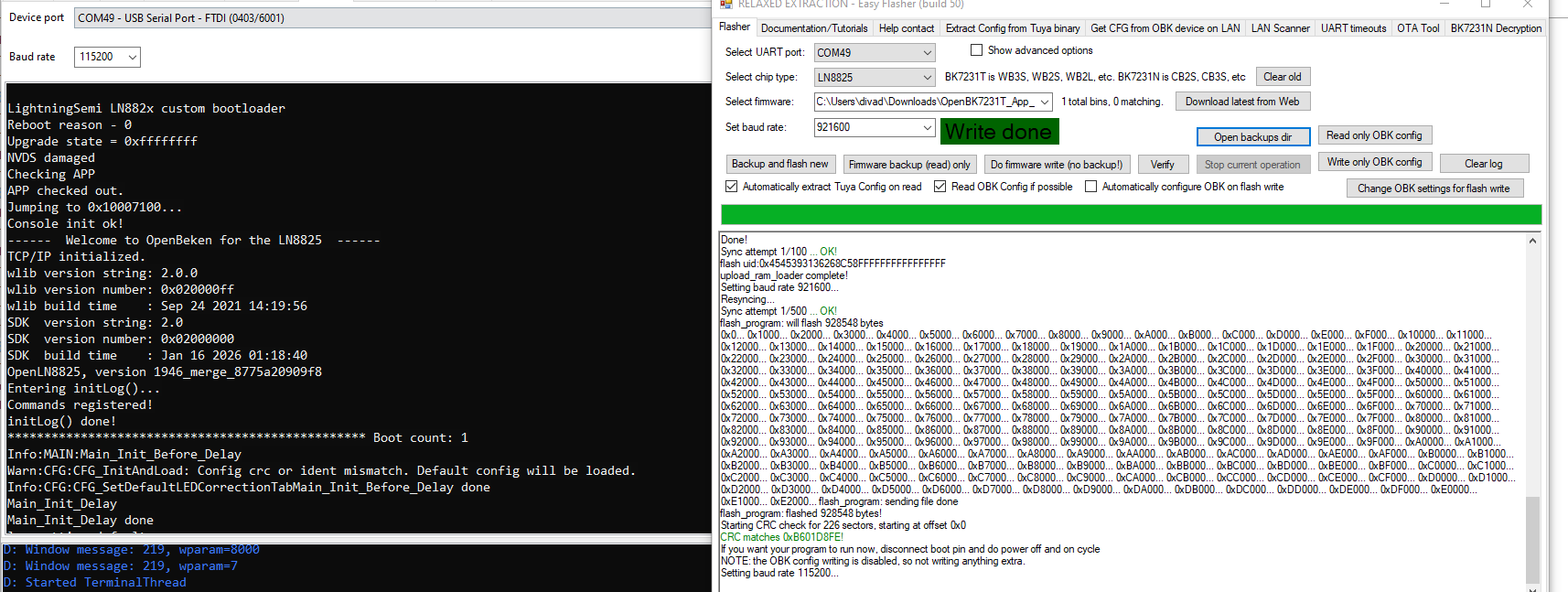Open the Help contact tab
This screenshot has height=592, width=1568.
(907, 28)
